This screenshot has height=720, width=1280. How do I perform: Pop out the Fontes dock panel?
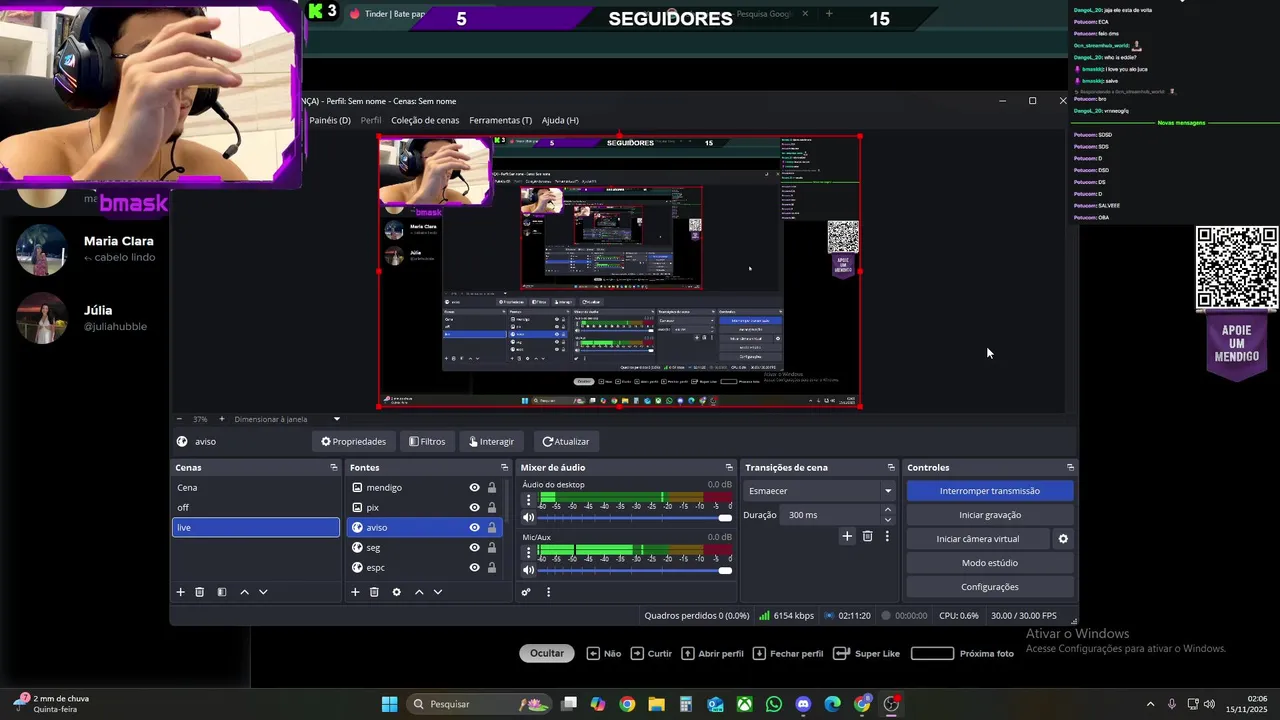(504, 467)
